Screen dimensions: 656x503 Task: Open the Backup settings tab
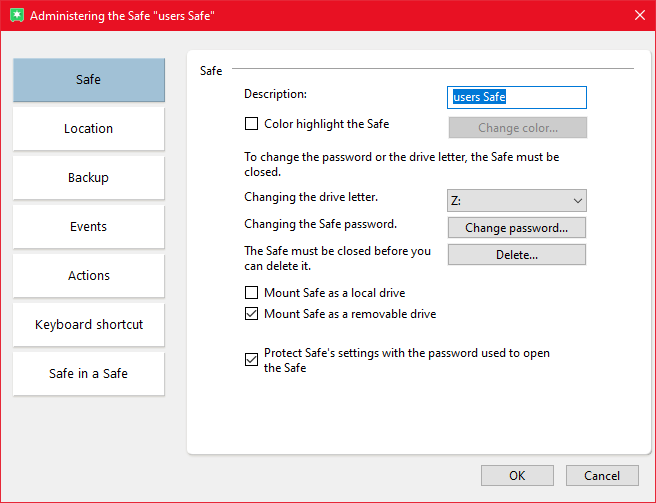88,178
